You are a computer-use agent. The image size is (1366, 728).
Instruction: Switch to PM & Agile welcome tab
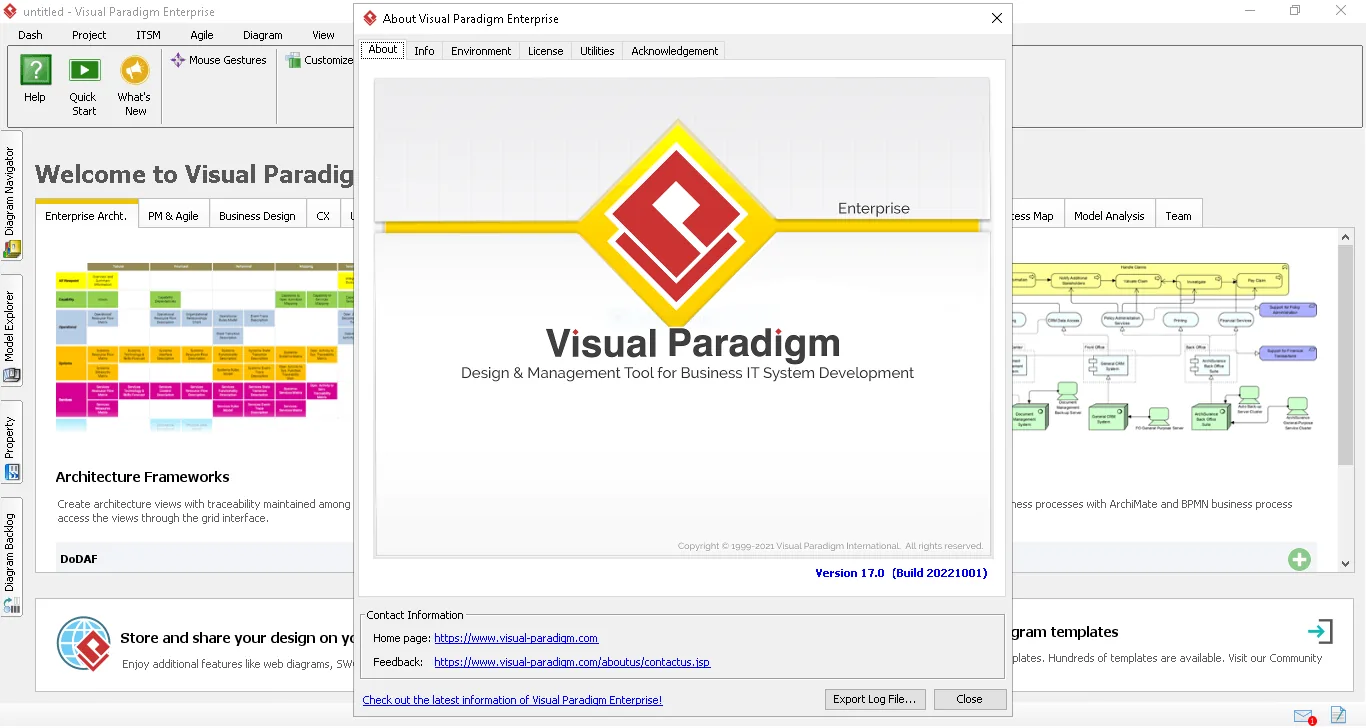pyautogui.click(x=173, y=216)
